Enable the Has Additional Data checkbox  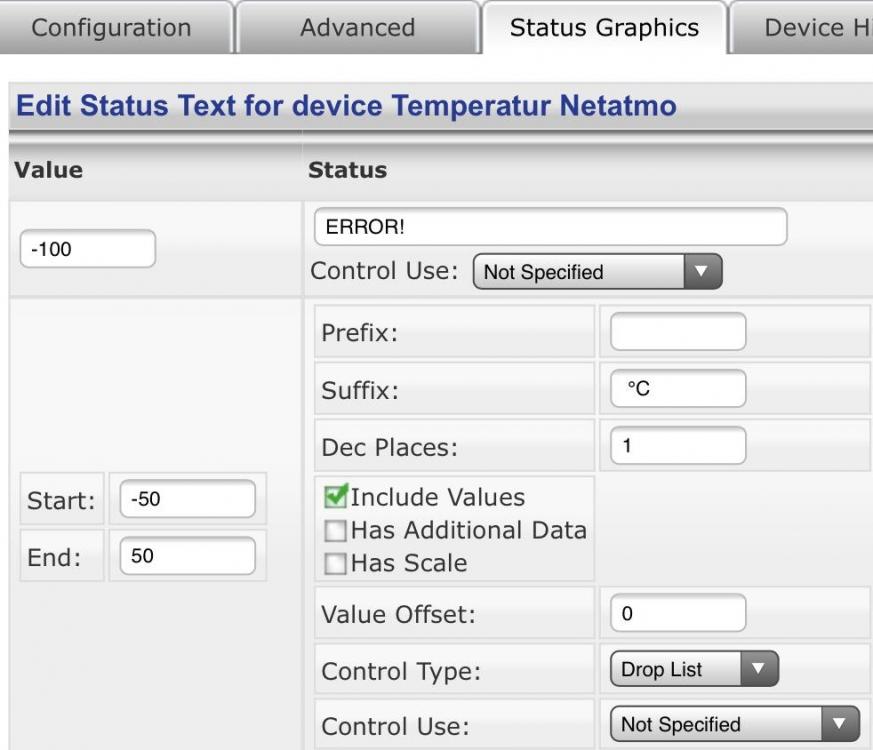[337, 531]
